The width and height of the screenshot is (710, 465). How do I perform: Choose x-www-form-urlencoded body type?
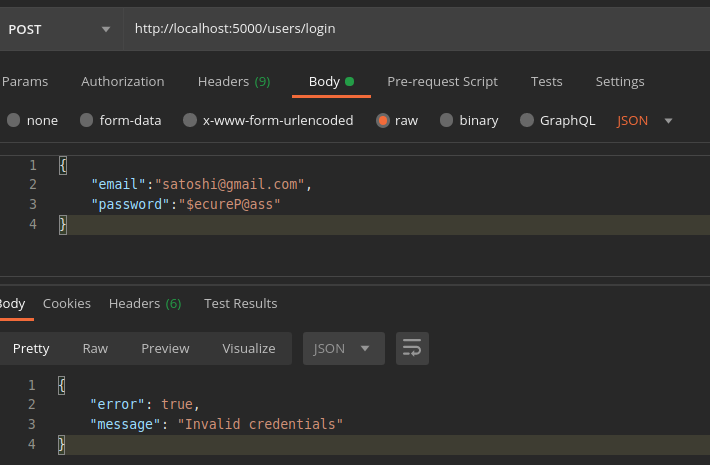point(190,120)
